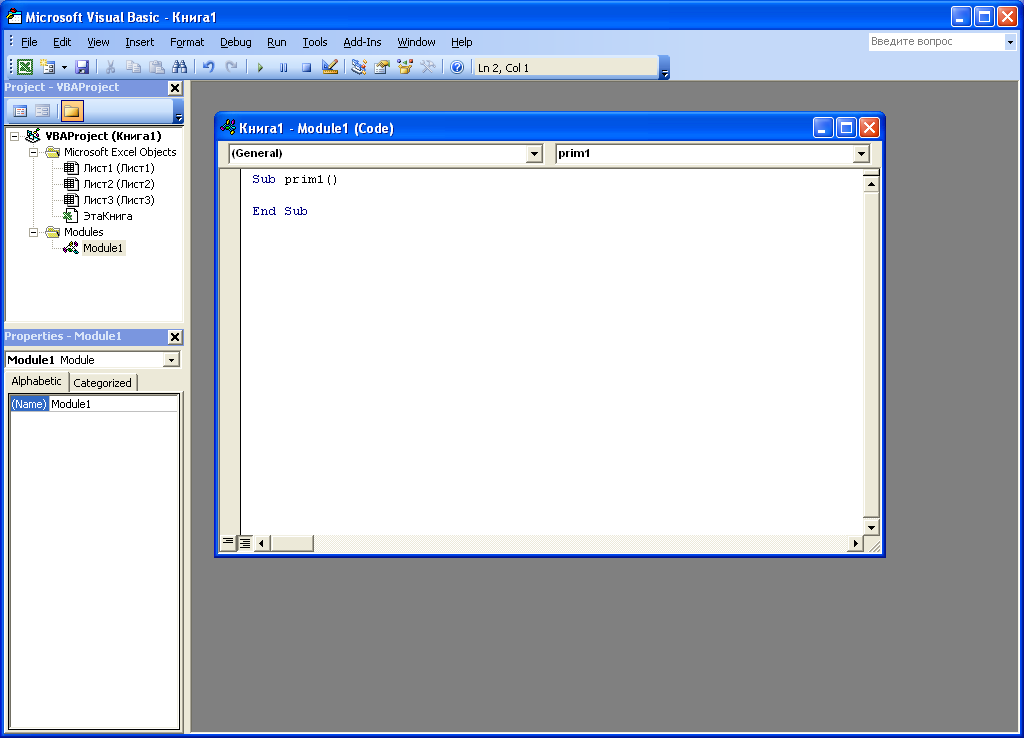The image size is (1024, 738).
Task: Open the Object Browser icon
Action: click(x=405, y=67)
